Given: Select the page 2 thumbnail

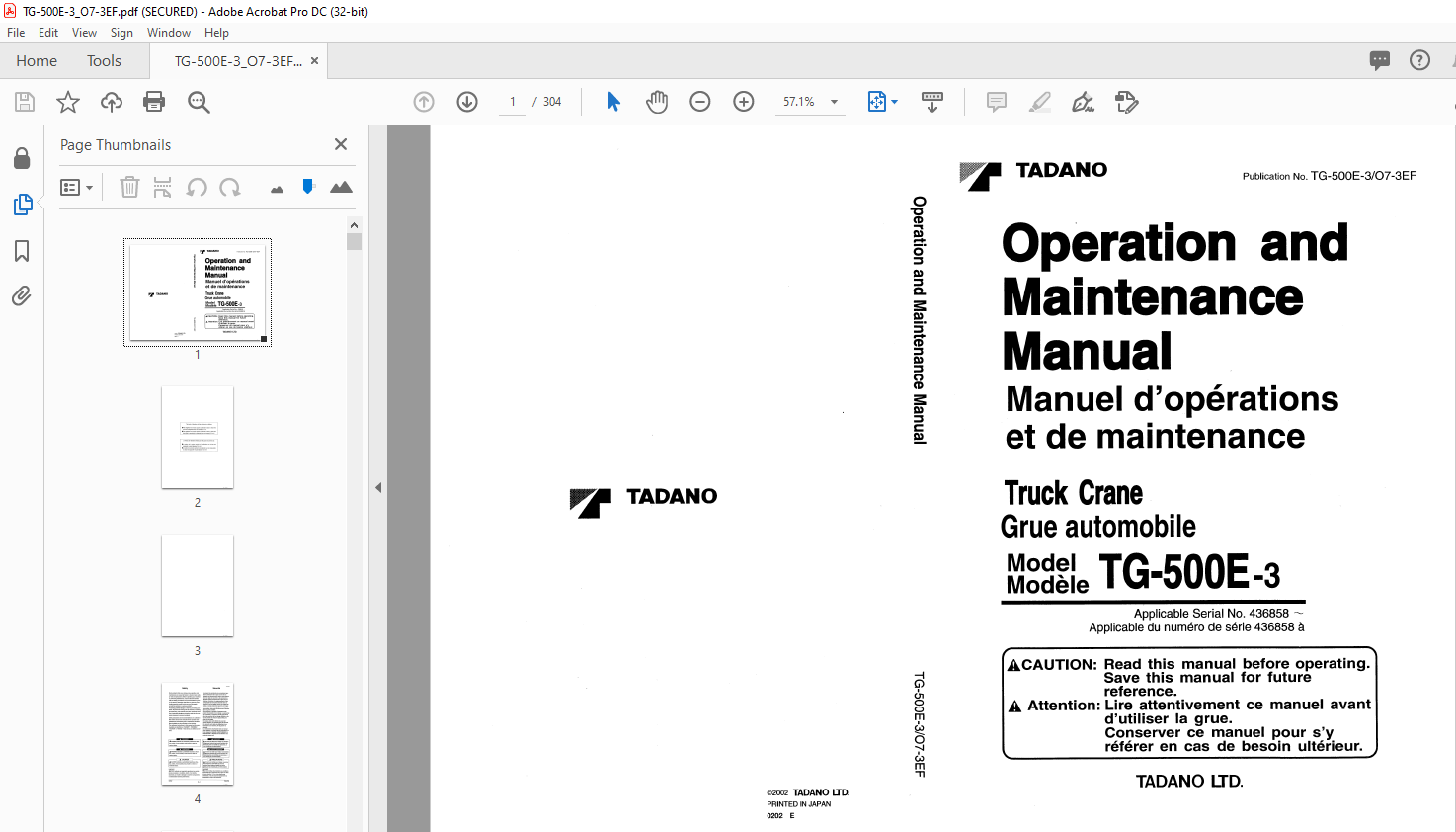Looking at the screenshot, I should pyautogui.click(x=198, y=437).
